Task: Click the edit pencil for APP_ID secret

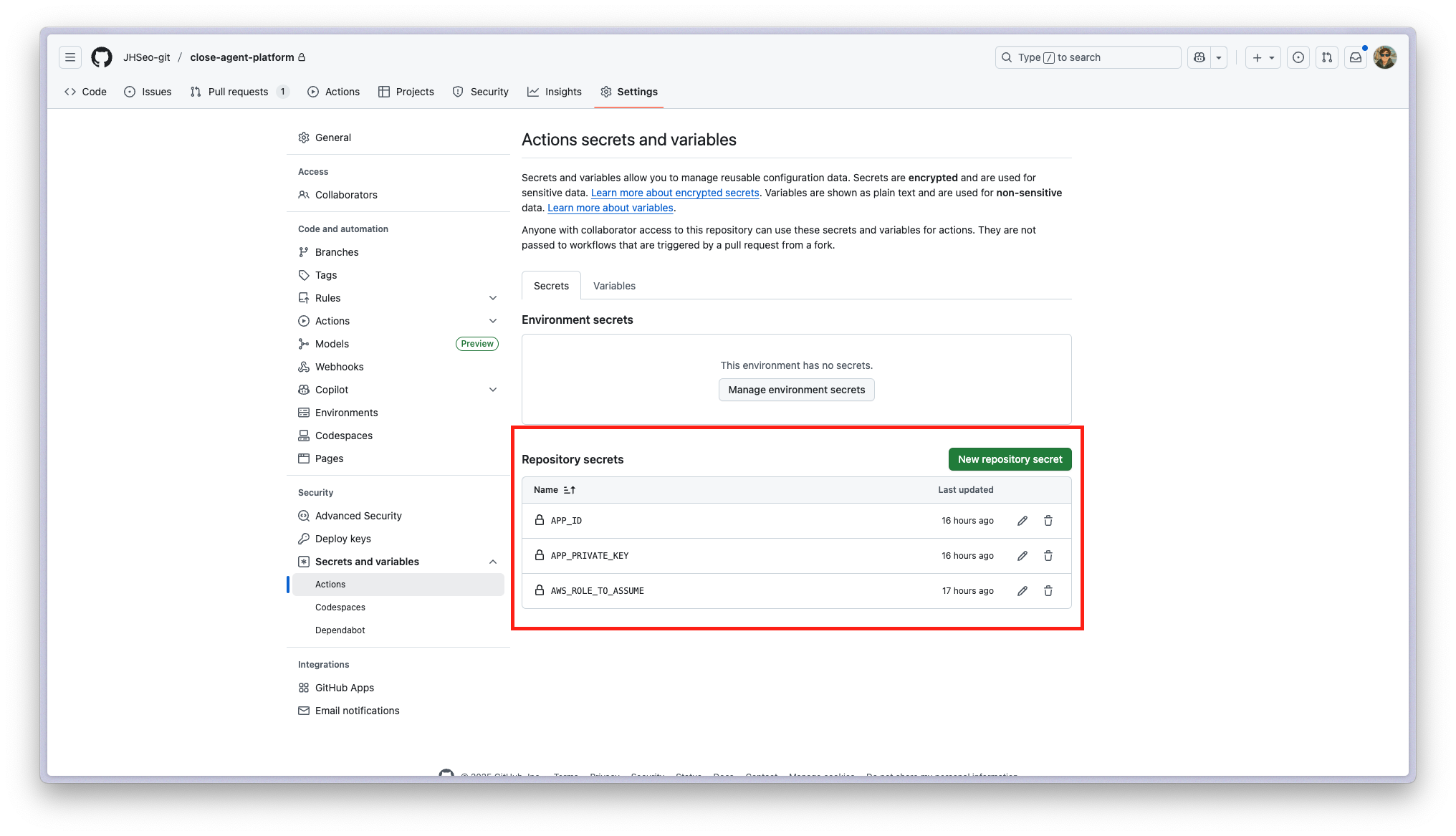Action: click(x=1022, y=521)
